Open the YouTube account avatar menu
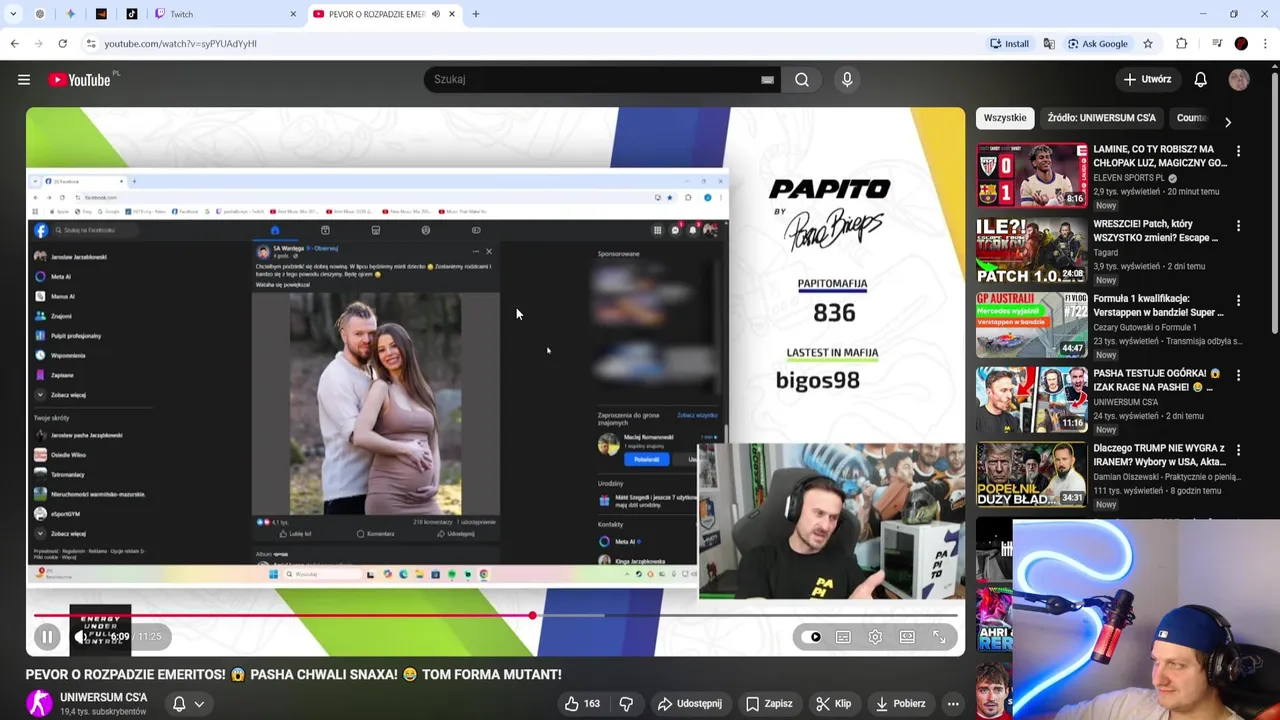Image resolution: width=1280 pixels, height=720 pixels. pyautogui.click(x=1239, y=80)
